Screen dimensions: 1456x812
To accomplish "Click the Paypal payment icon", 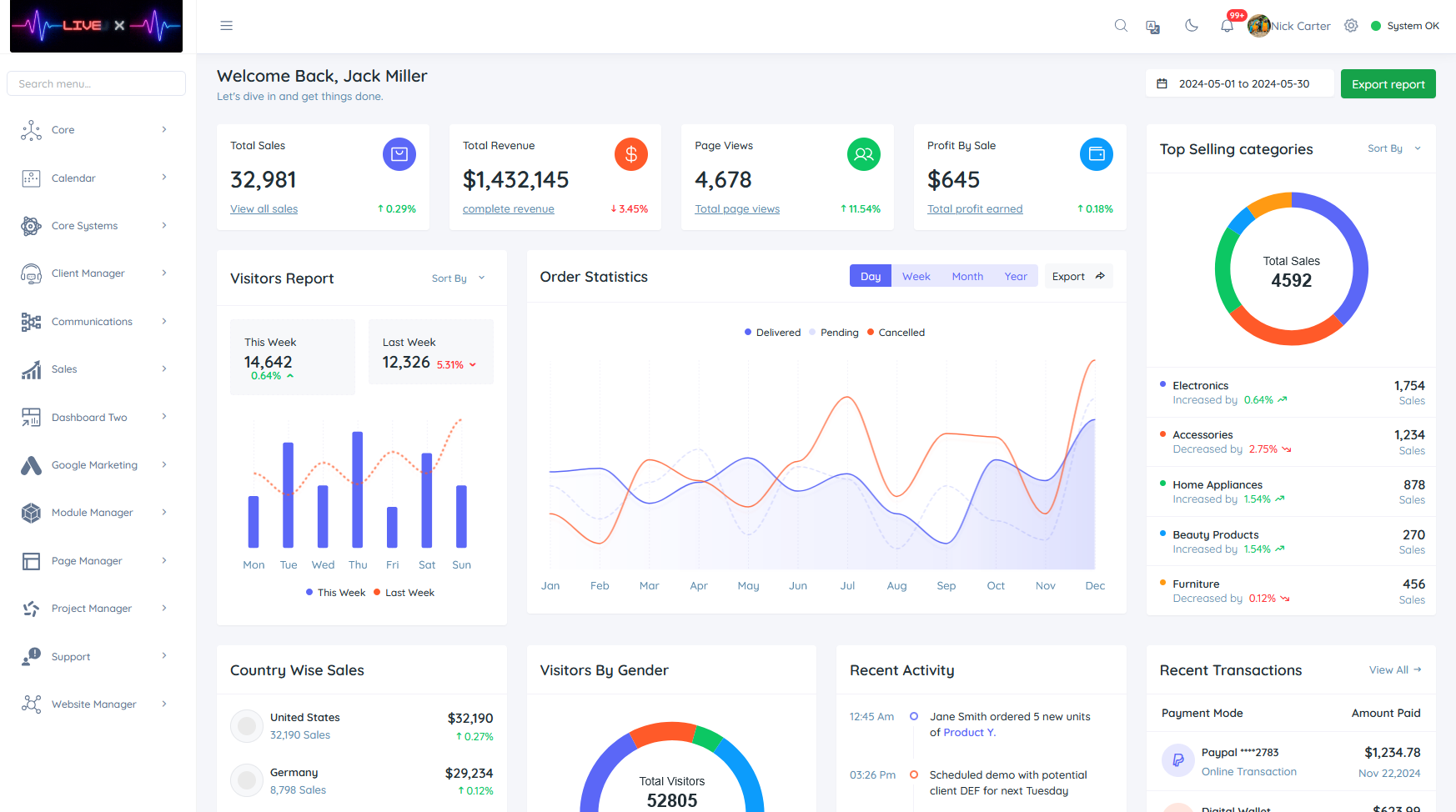I will [1178, 760].
